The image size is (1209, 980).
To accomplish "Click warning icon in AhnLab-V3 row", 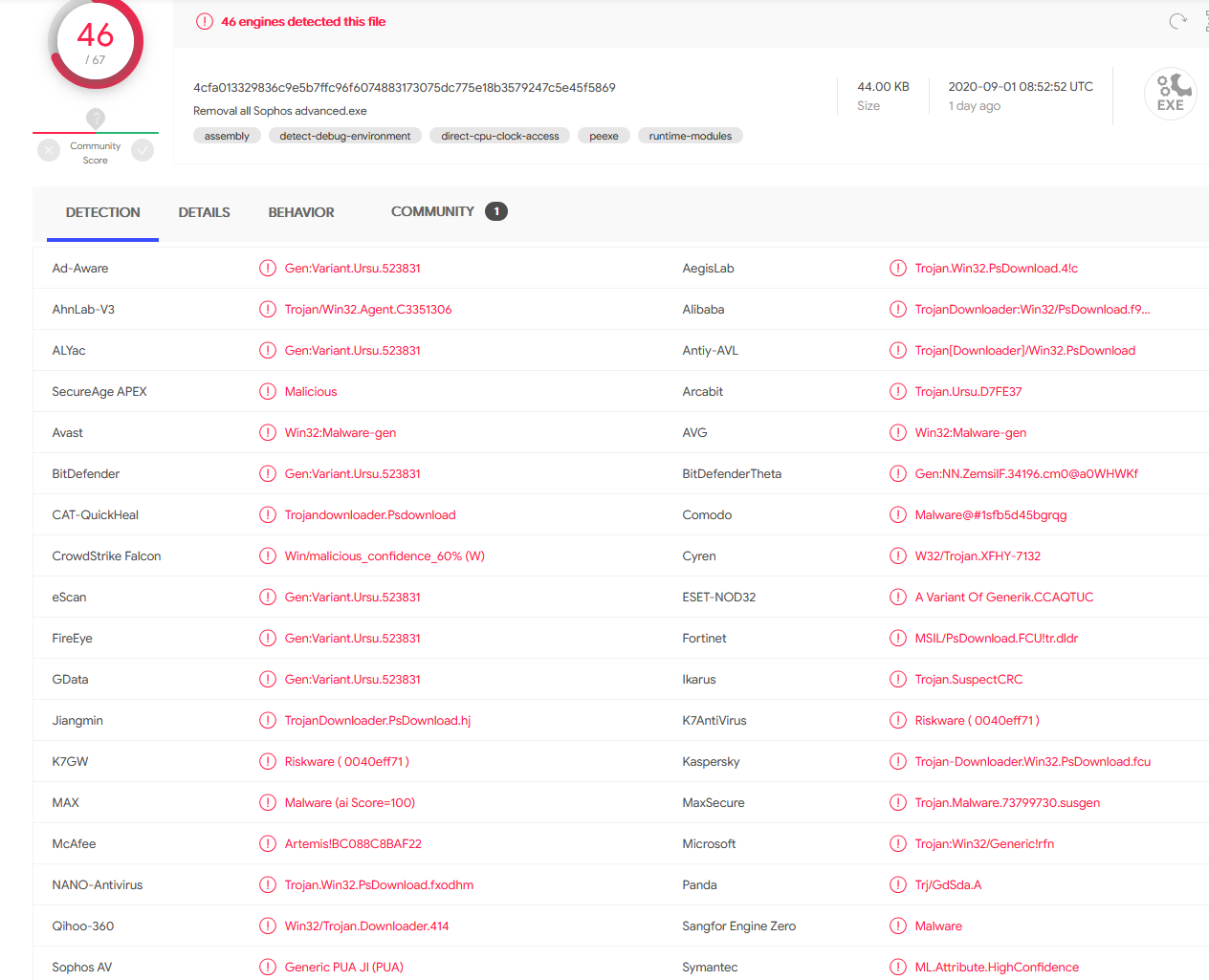I will click(268, 309).
